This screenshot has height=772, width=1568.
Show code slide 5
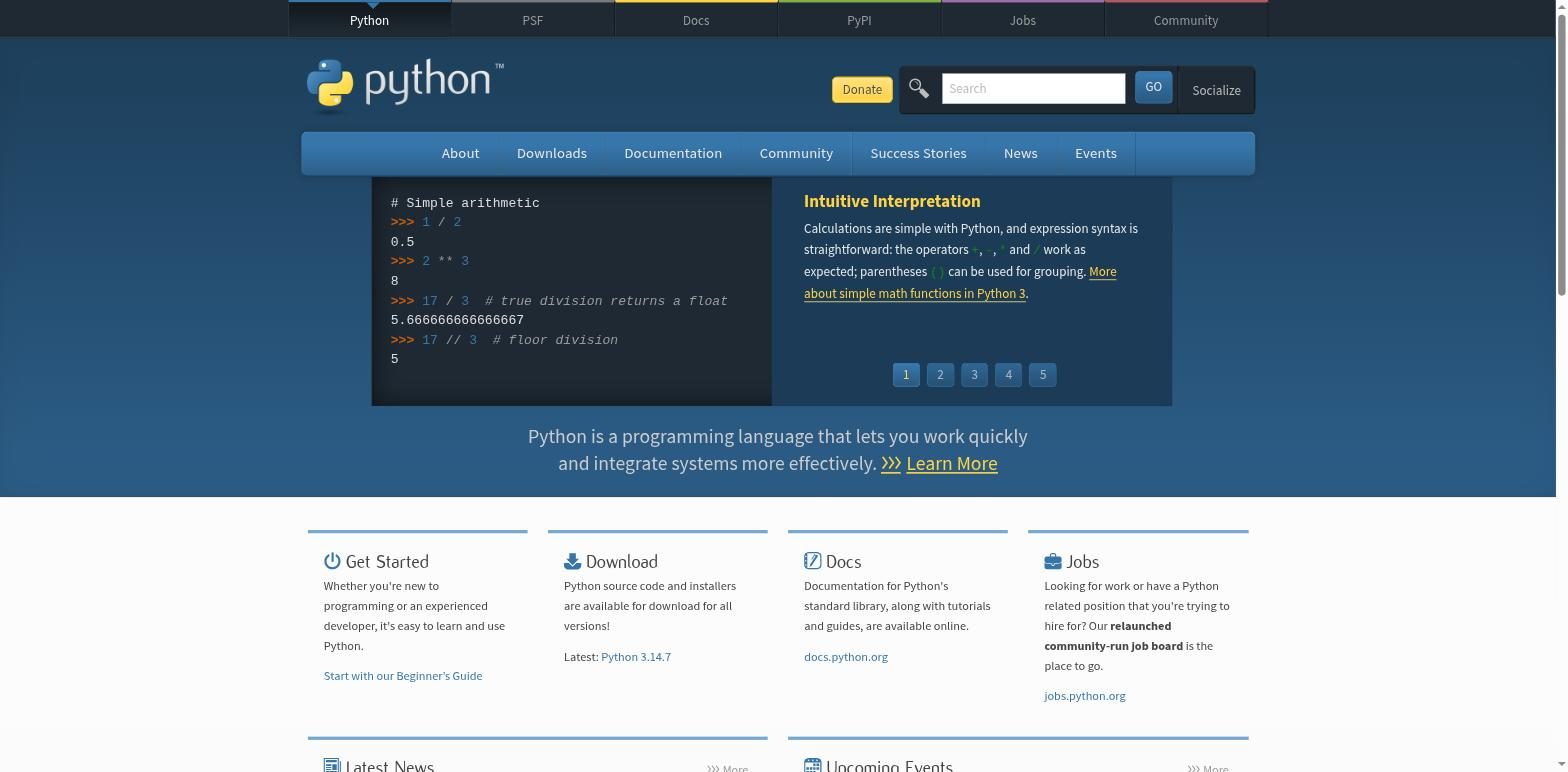(1042, 375)
